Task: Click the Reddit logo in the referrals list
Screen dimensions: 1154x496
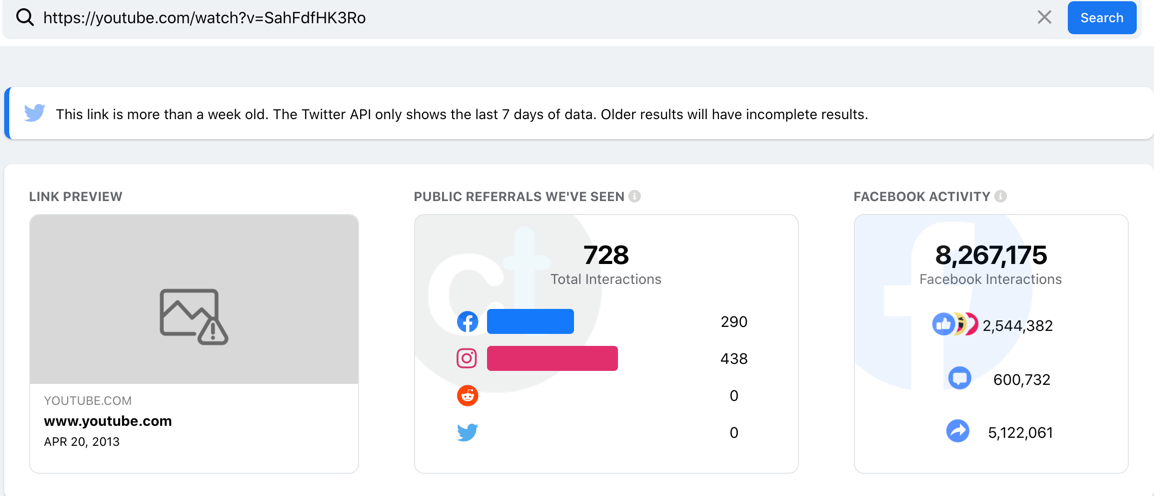Action: point(467,395)
